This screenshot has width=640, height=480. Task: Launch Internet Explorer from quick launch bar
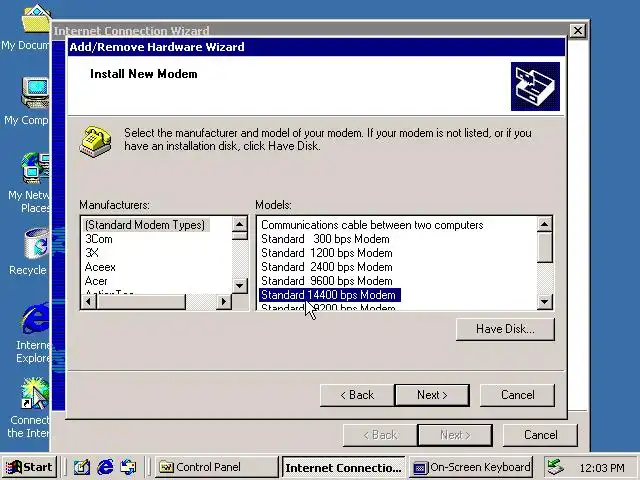(x=105, y=467)
